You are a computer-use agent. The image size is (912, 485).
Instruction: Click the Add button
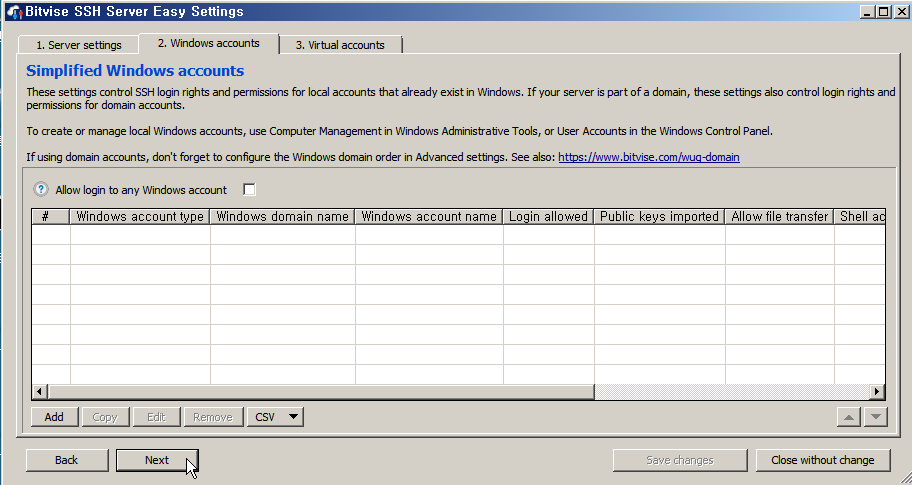click(x=54, y=416)
